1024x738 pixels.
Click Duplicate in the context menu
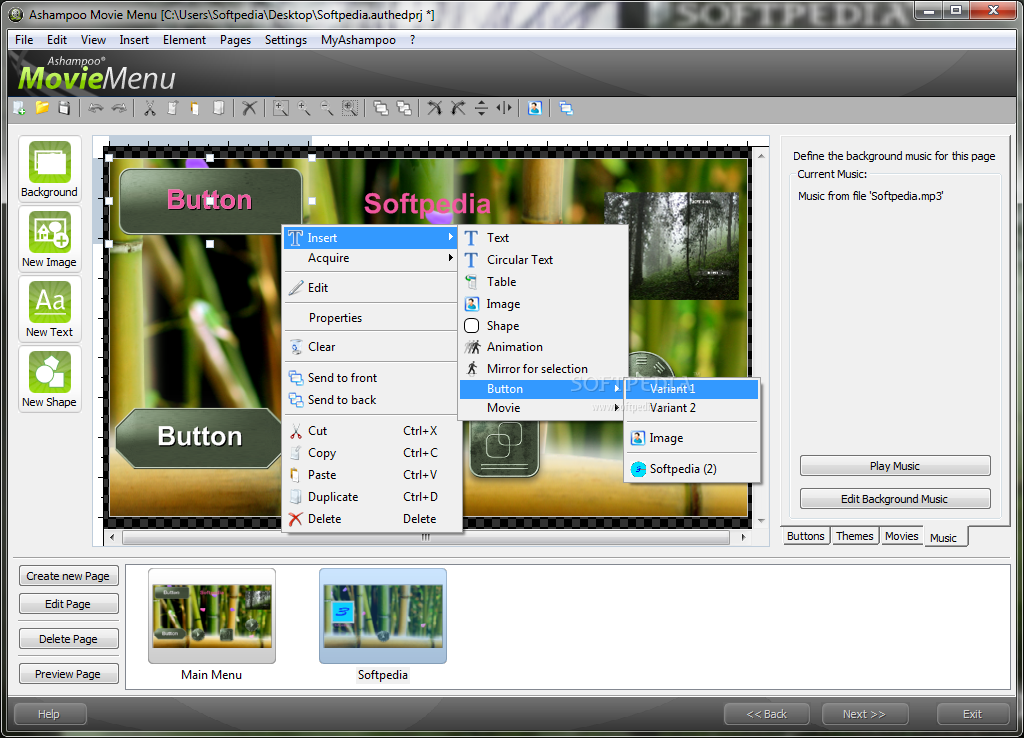tap(371, 497)
